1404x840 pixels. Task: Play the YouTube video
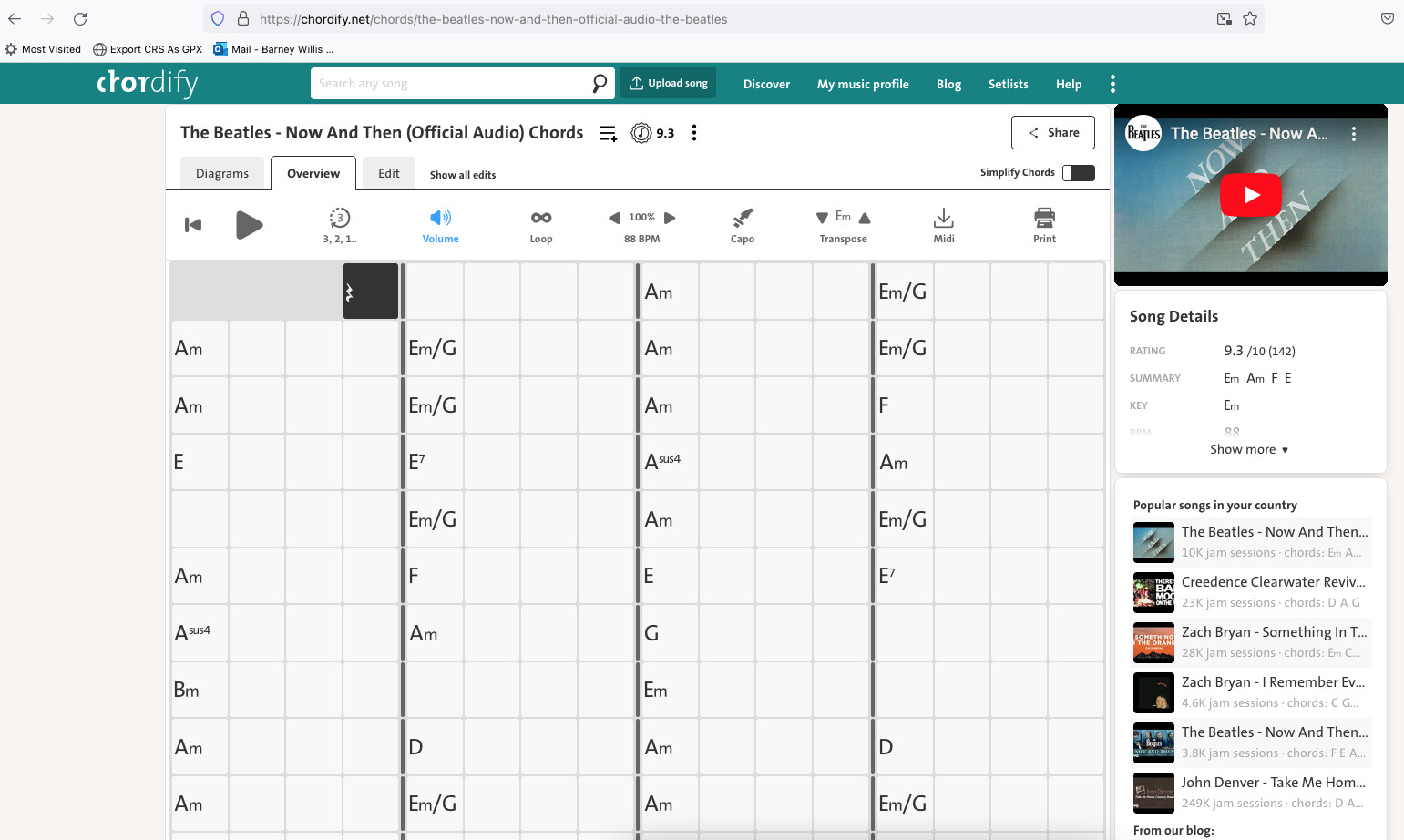pos(1251,194)
